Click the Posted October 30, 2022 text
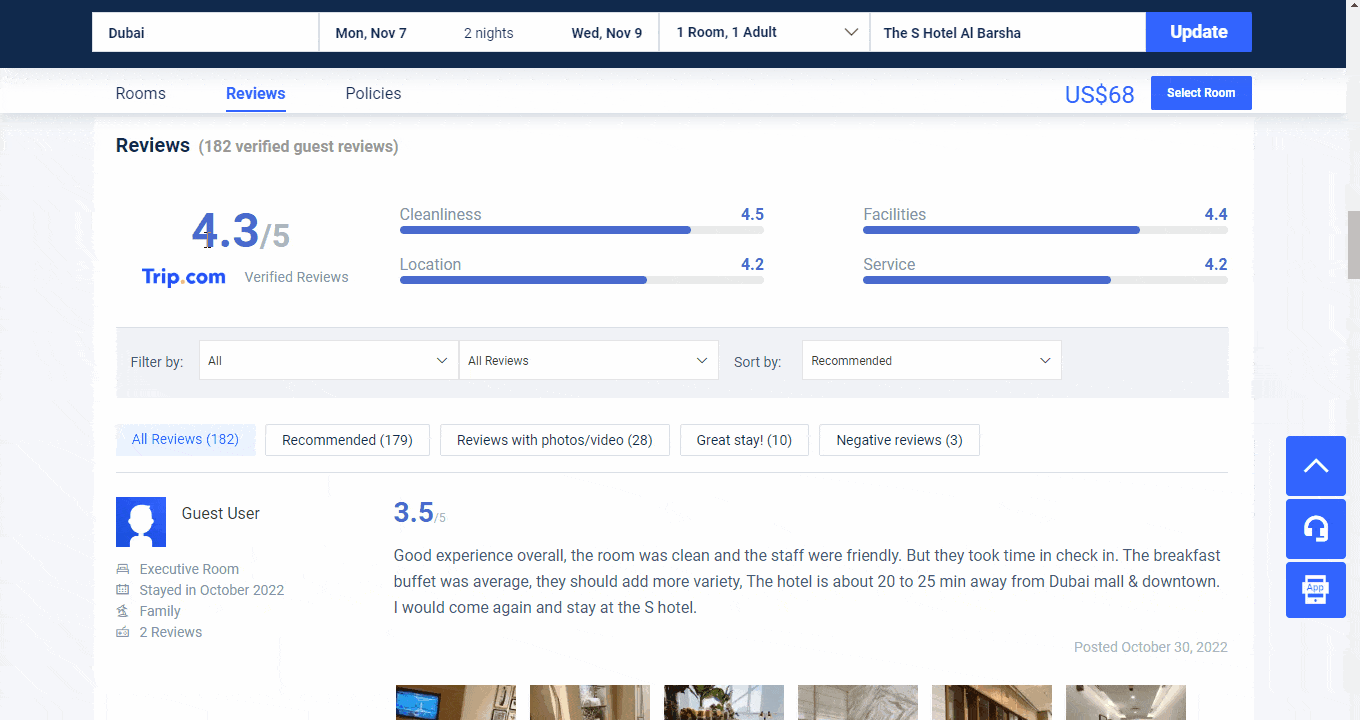 click(1150, 647)
